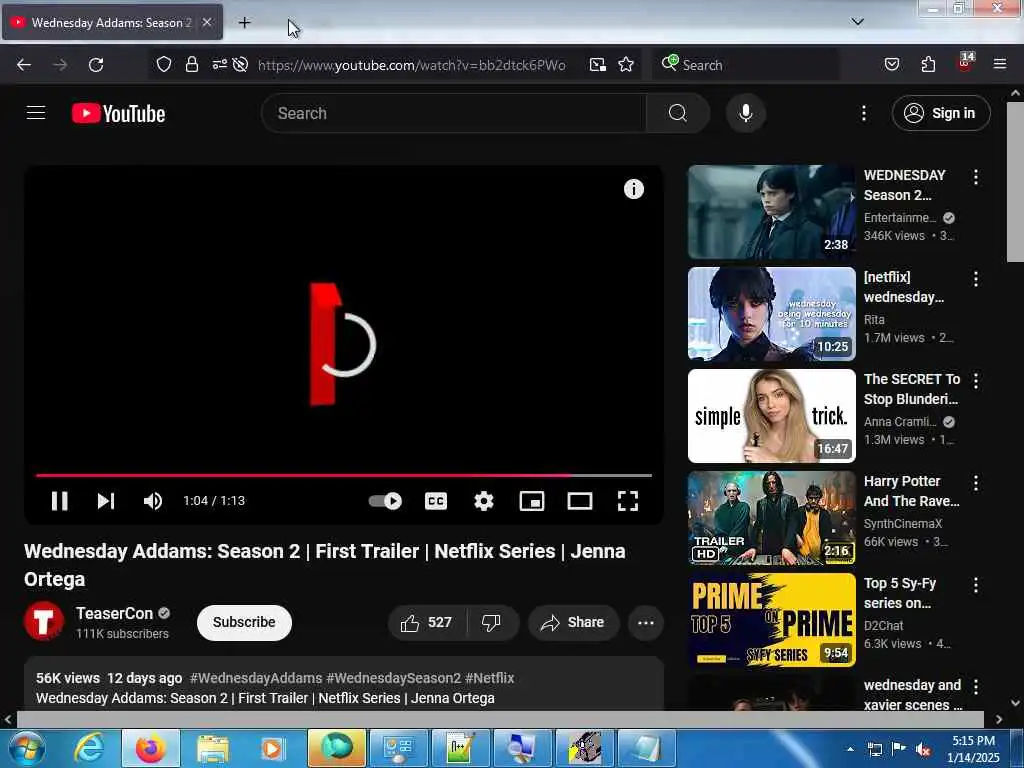Seek on the red video progress bar
This screenshot has height=768, width=1024.
coord(344,475)
